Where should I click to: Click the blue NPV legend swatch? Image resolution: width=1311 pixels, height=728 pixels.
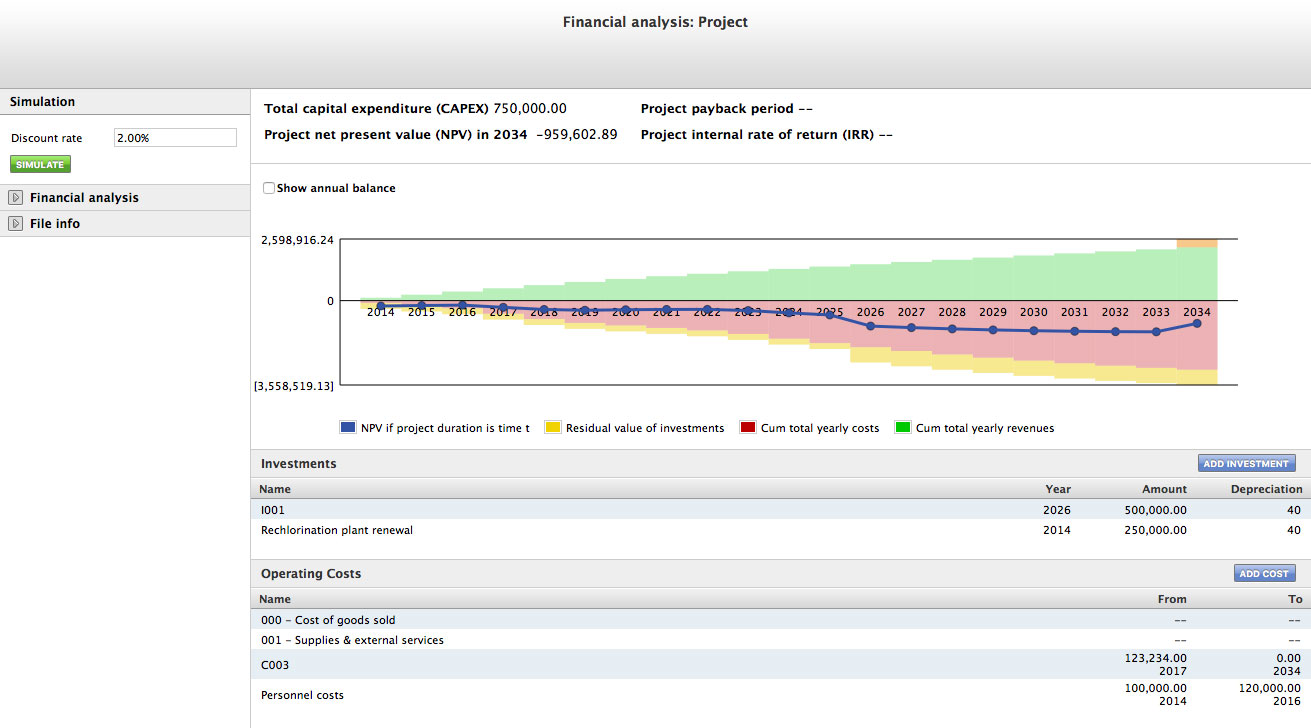click(348, 428)
